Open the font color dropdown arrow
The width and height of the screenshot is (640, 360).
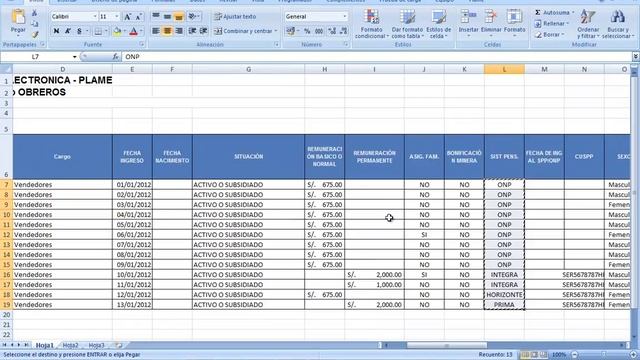(x=141, y=31)
